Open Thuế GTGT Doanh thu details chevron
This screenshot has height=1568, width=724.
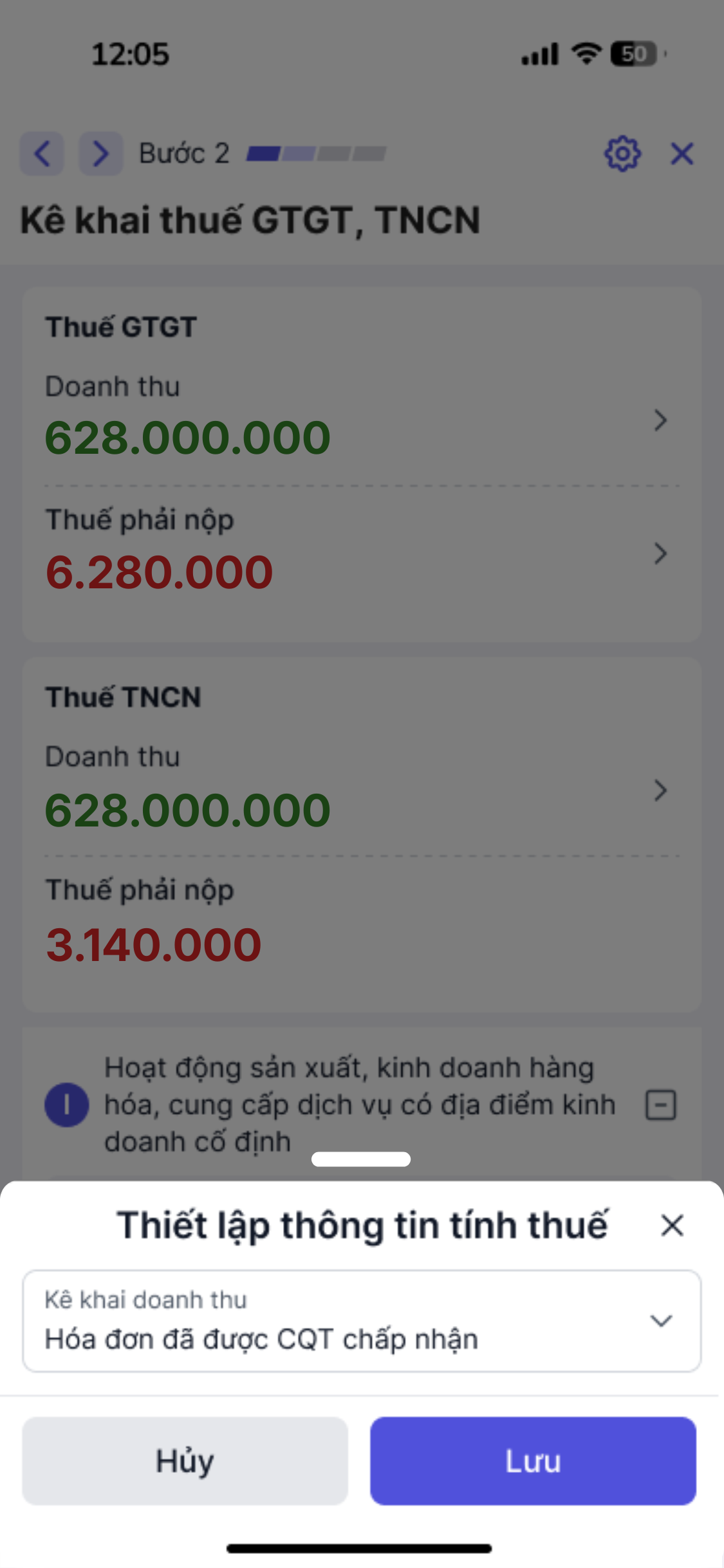coord(660,420)
